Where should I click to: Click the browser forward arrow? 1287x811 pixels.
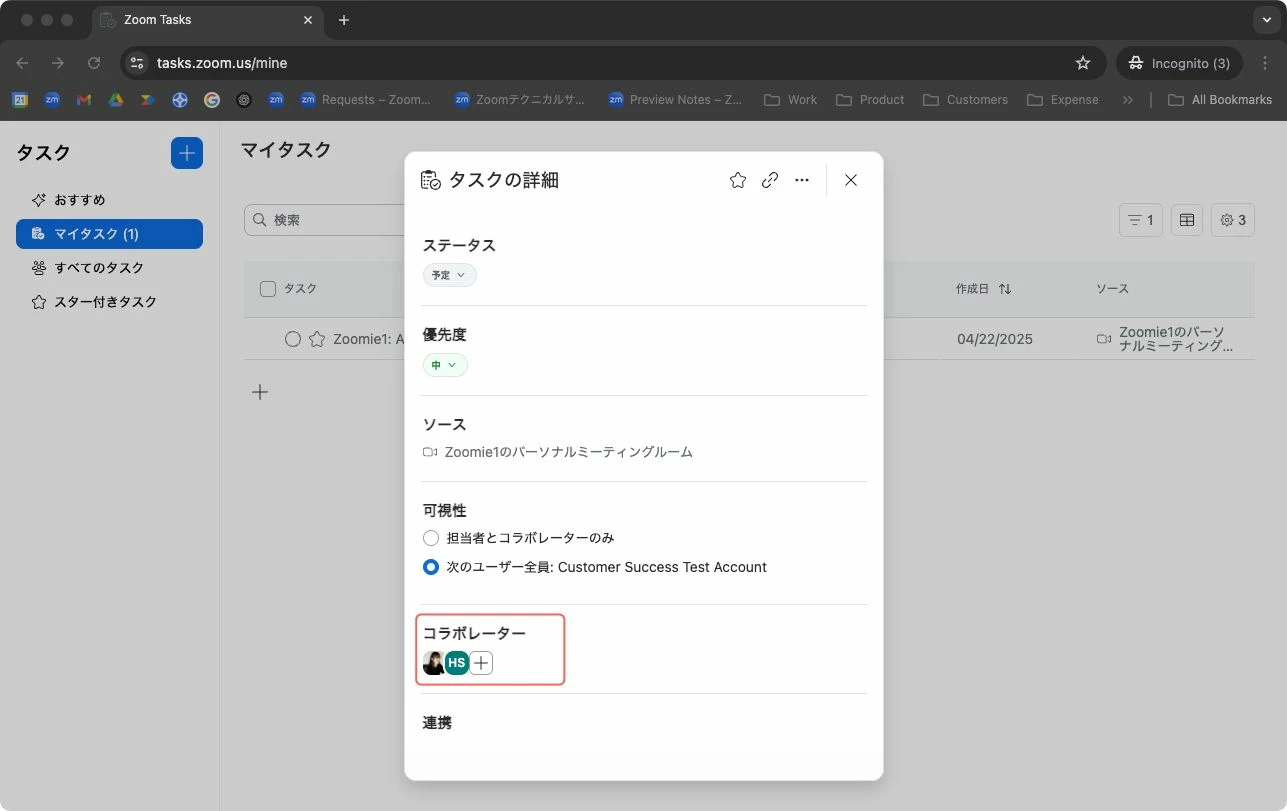click(58, 63)
